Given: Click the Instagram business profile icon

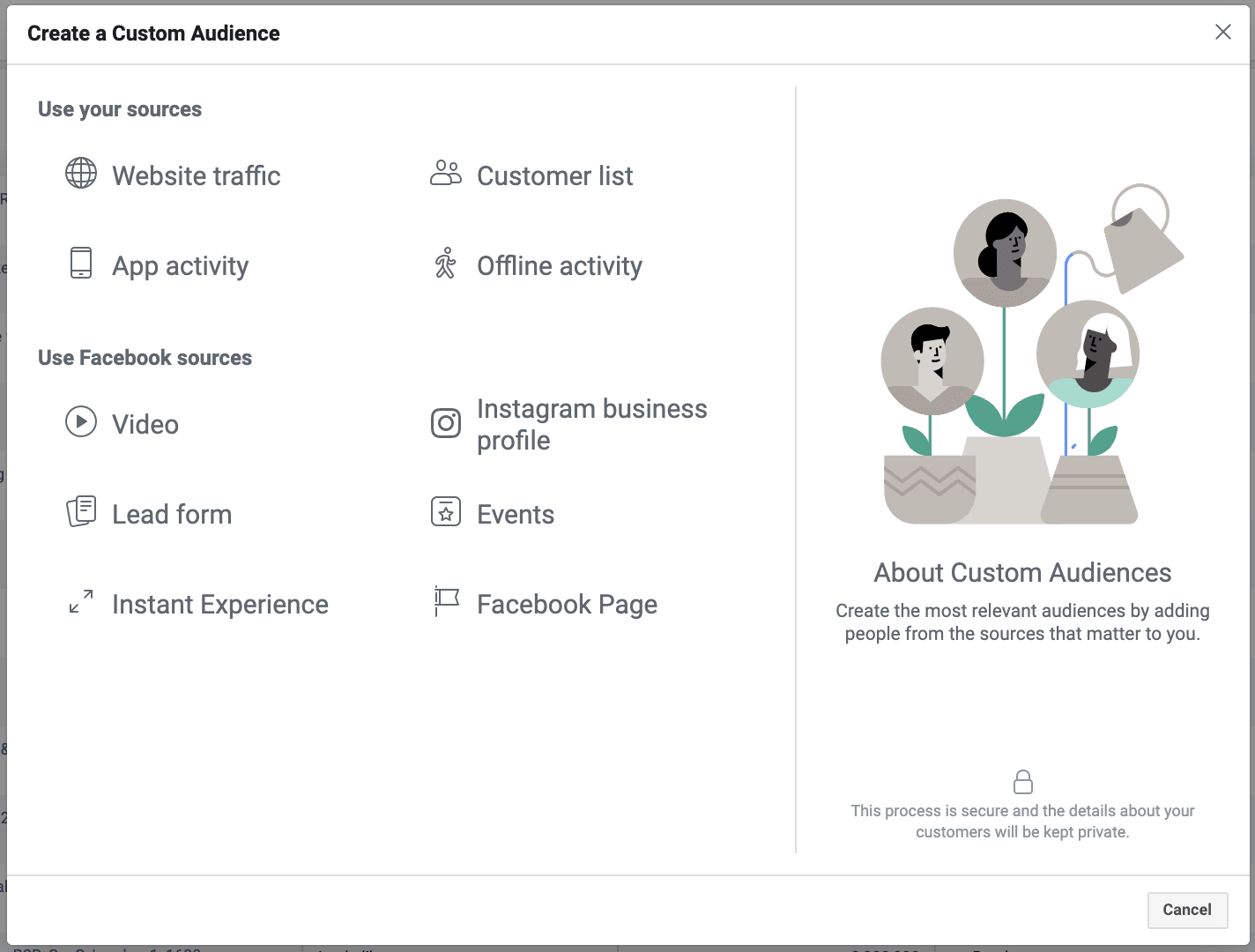Looking at the screenshot, I should pos(446,423).
